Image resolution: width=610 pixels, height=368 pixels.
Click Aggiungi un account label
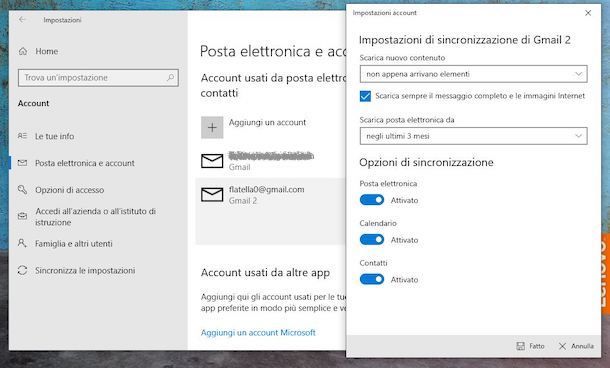[267, 123]
